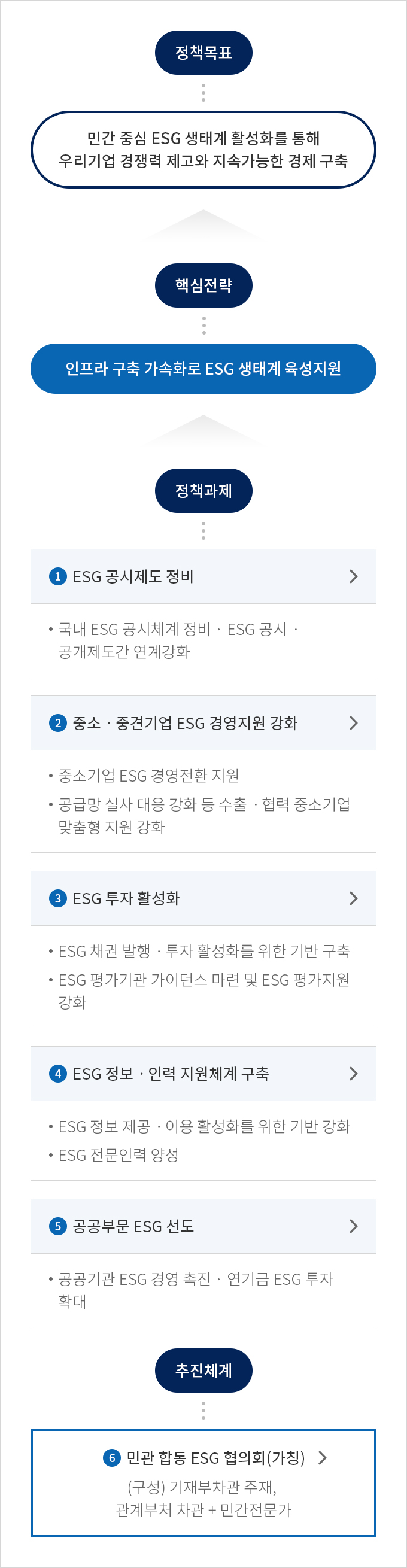Click the 추진체계 pill label
The height and width of the screenshot is (1568, 407).
pyautogui.click(x=203, y=1370)
